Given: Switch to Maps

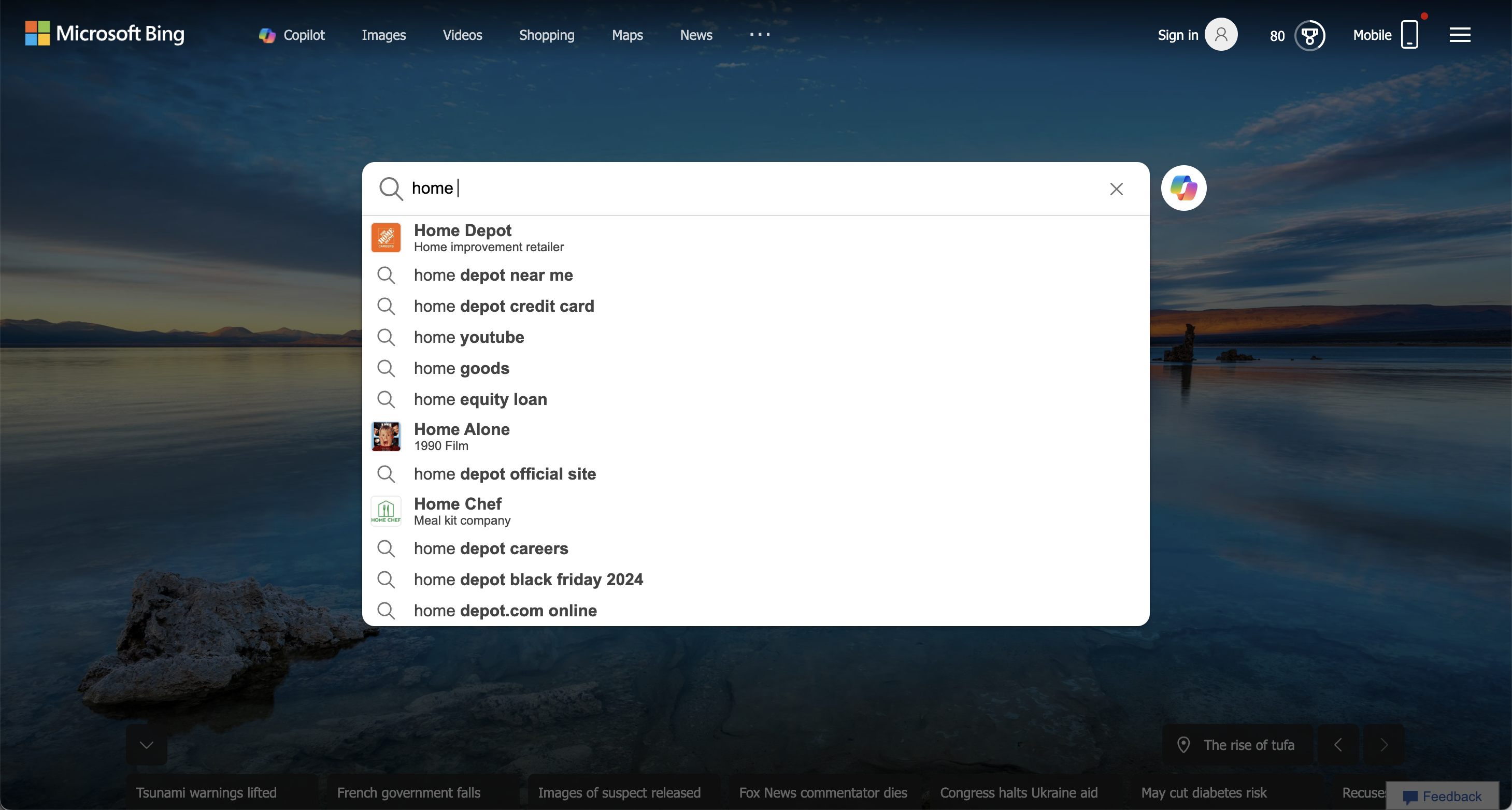Looking at the screenshot, I should [627, 35].
